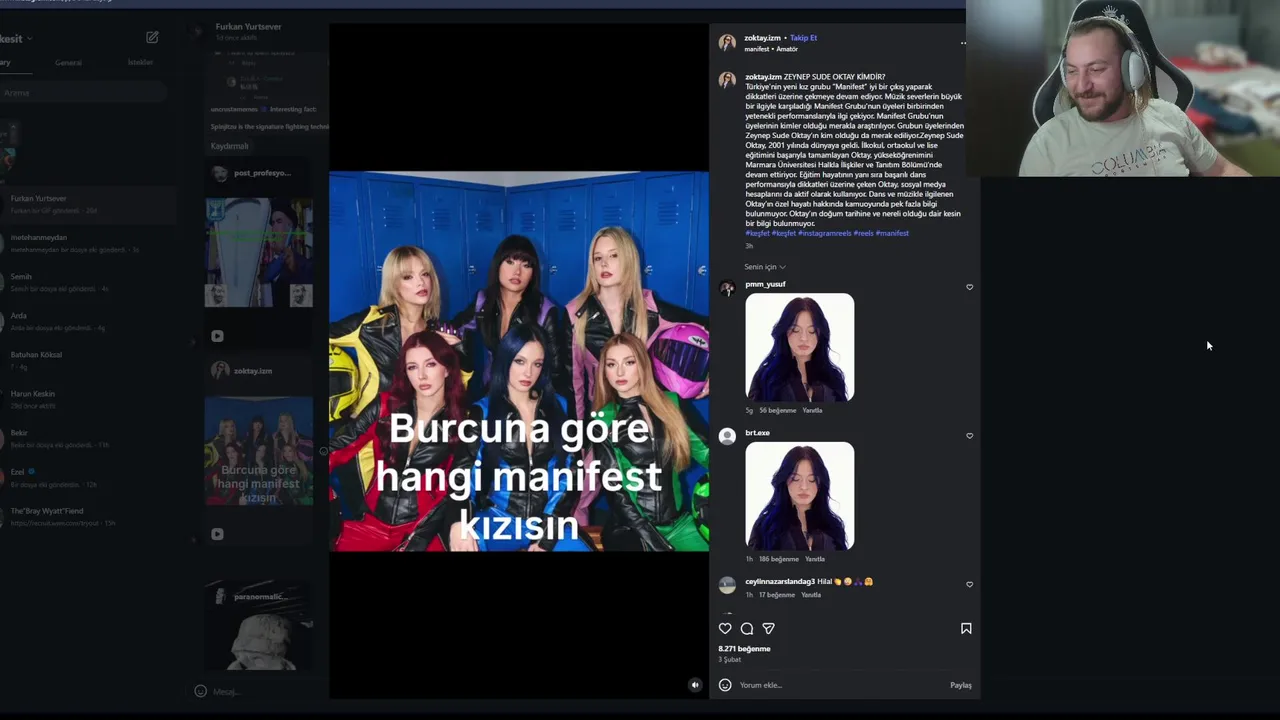Switch to the İstekler requests tab
The height and width of the screenshot is (720, 1280).
pos(140,62)
